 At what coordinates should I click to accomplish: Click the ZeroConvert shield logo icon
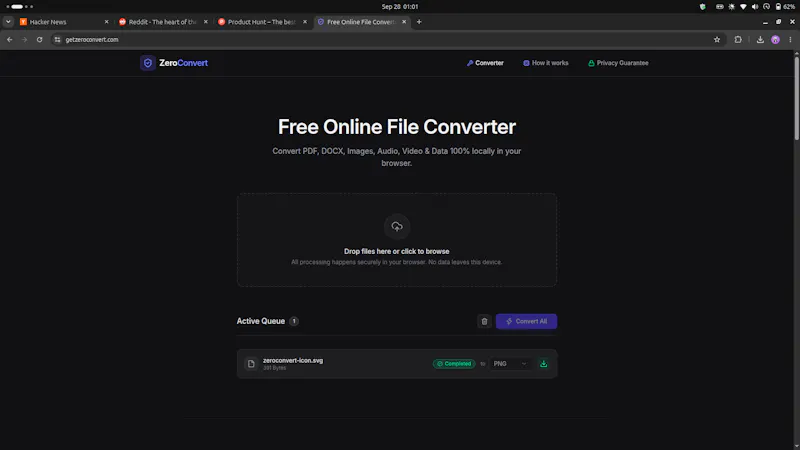(x=147, y=63)
